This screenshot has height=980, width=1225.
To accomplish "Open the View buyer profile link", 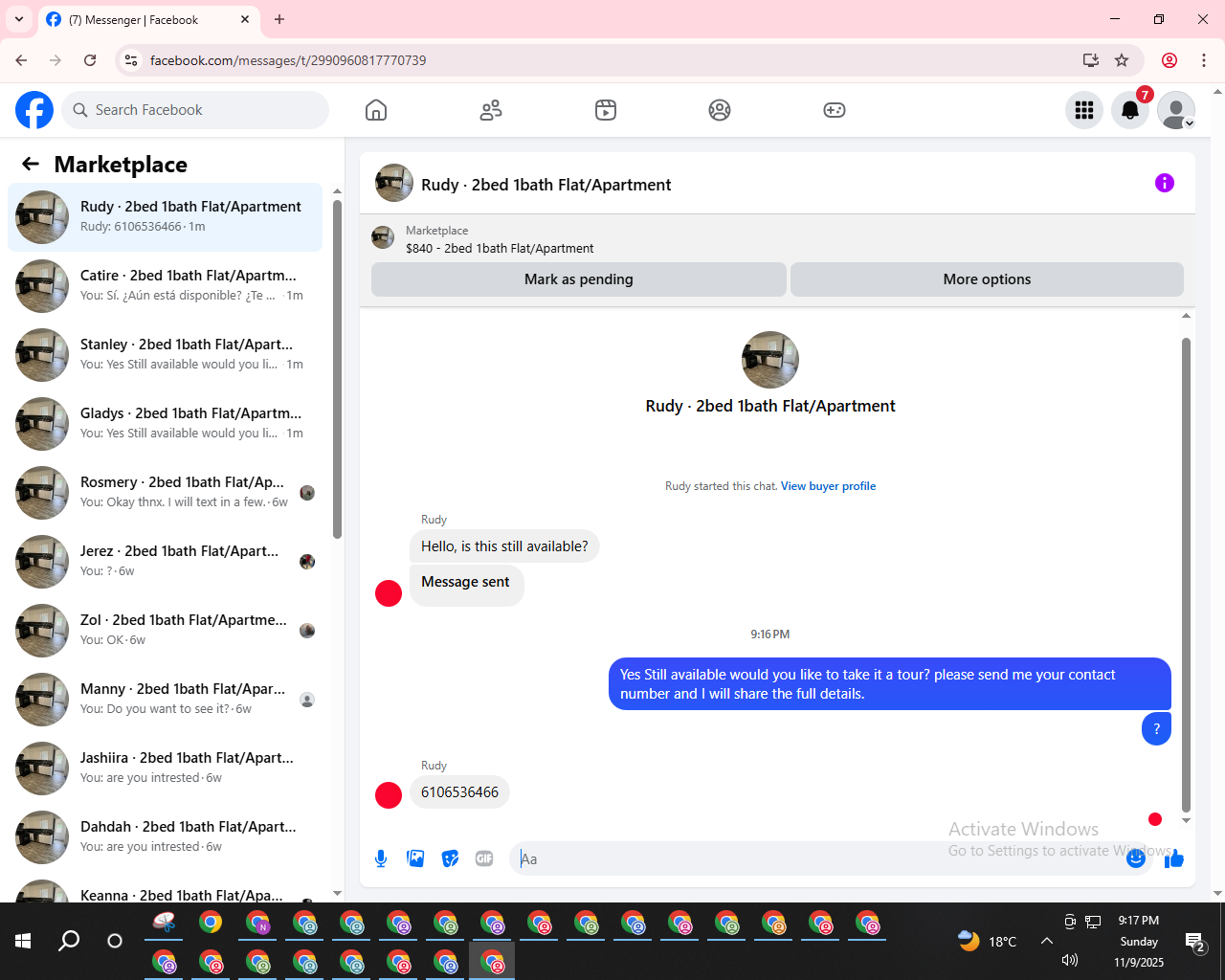I will coord(828,486).
